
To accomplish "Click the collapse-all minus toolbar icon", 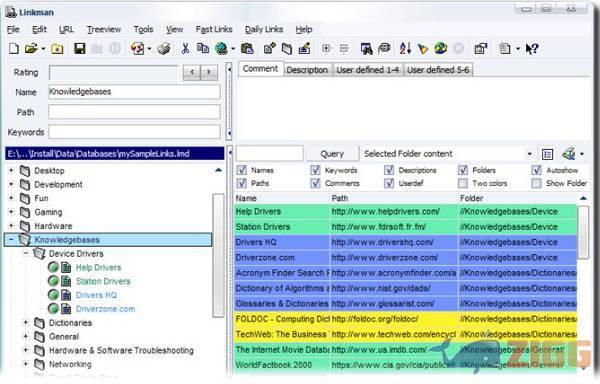I will 344,48.
